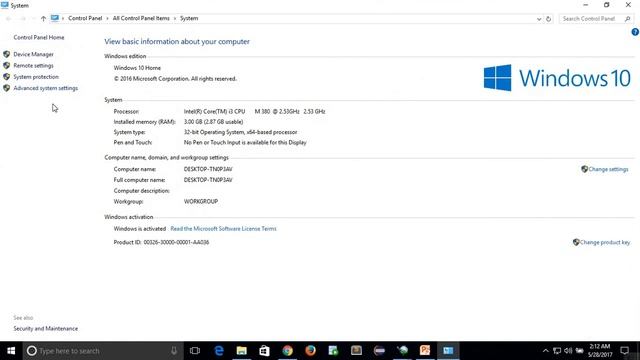Click shield icon beside Remote settings
The width and height of the screenshot is (640, 360).
7,65
